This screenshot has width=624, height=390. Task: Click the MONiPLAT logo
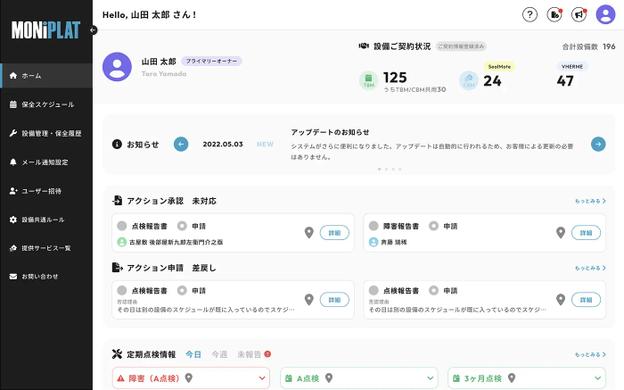(x=46, y=30)
